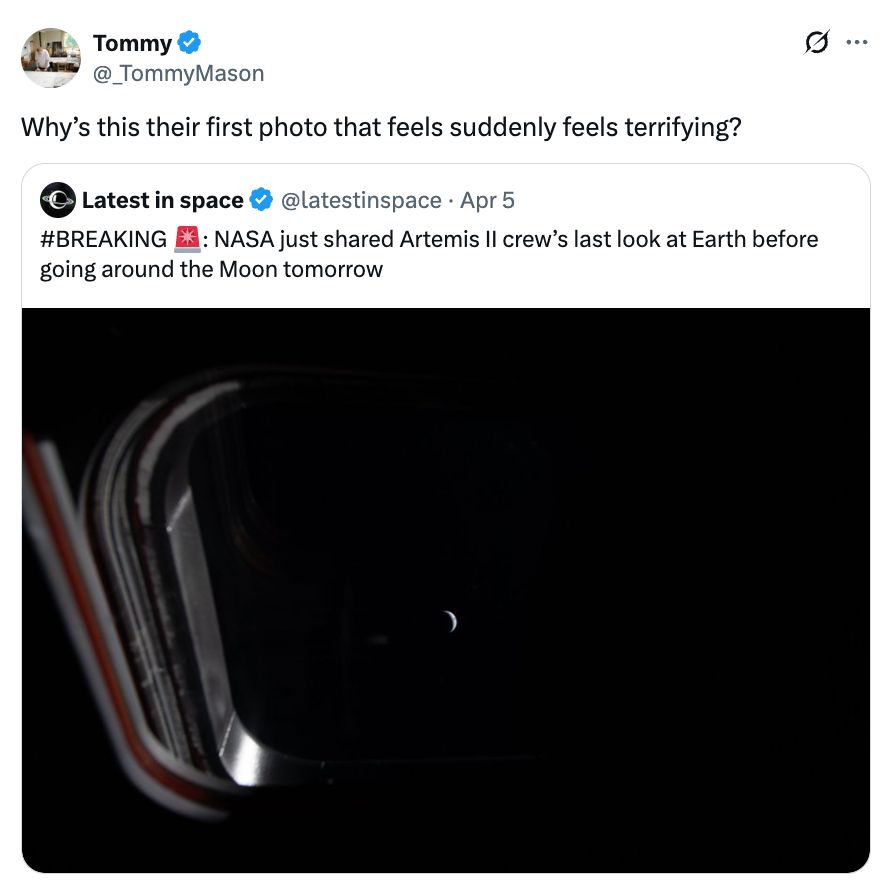The image size is (886, 884).
Task: Click Tommy's tweet text about first photo
Action: tap(380, 129)
